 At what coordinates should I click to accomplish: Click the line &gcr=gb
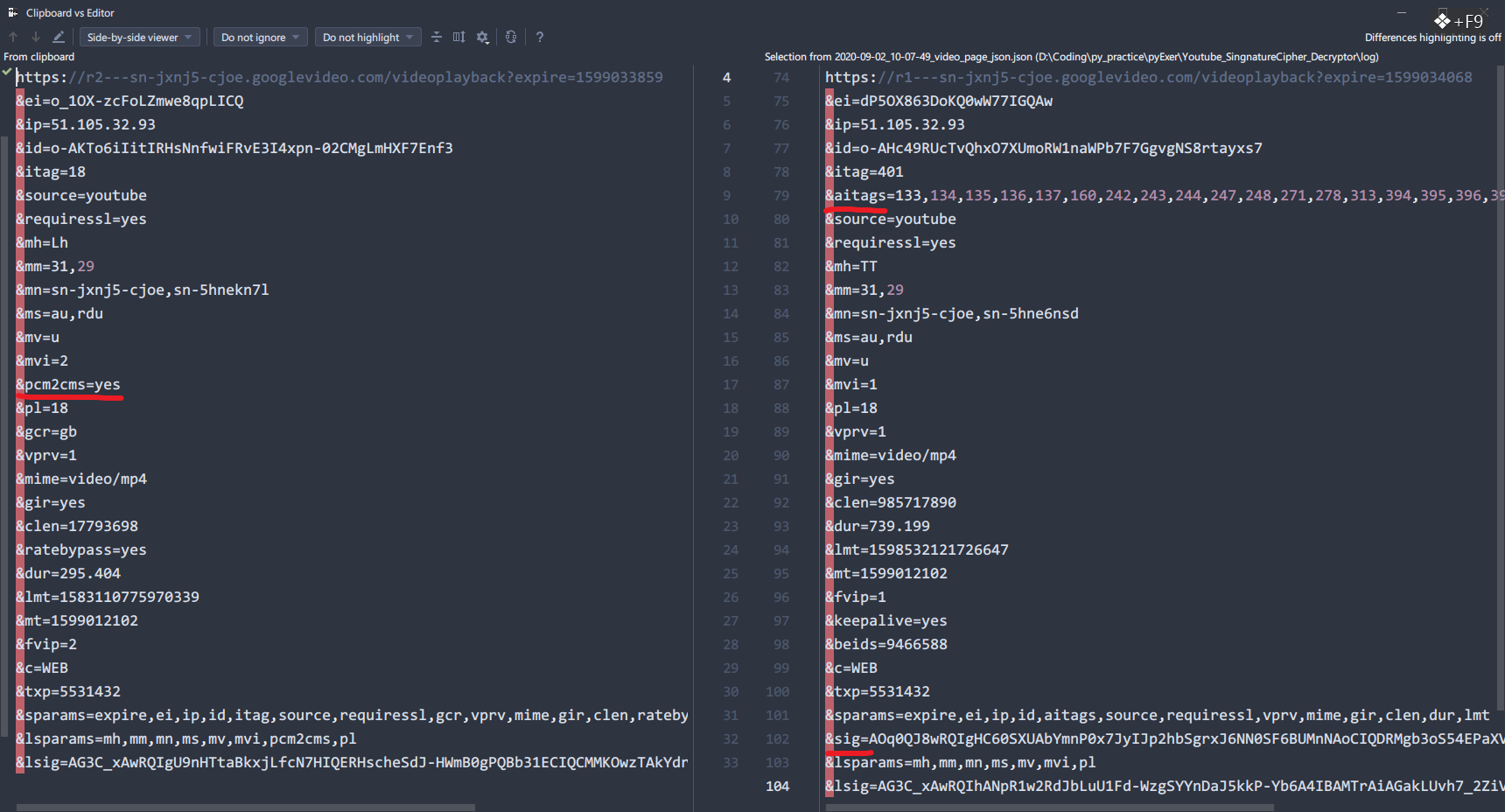tap(46, 431)
